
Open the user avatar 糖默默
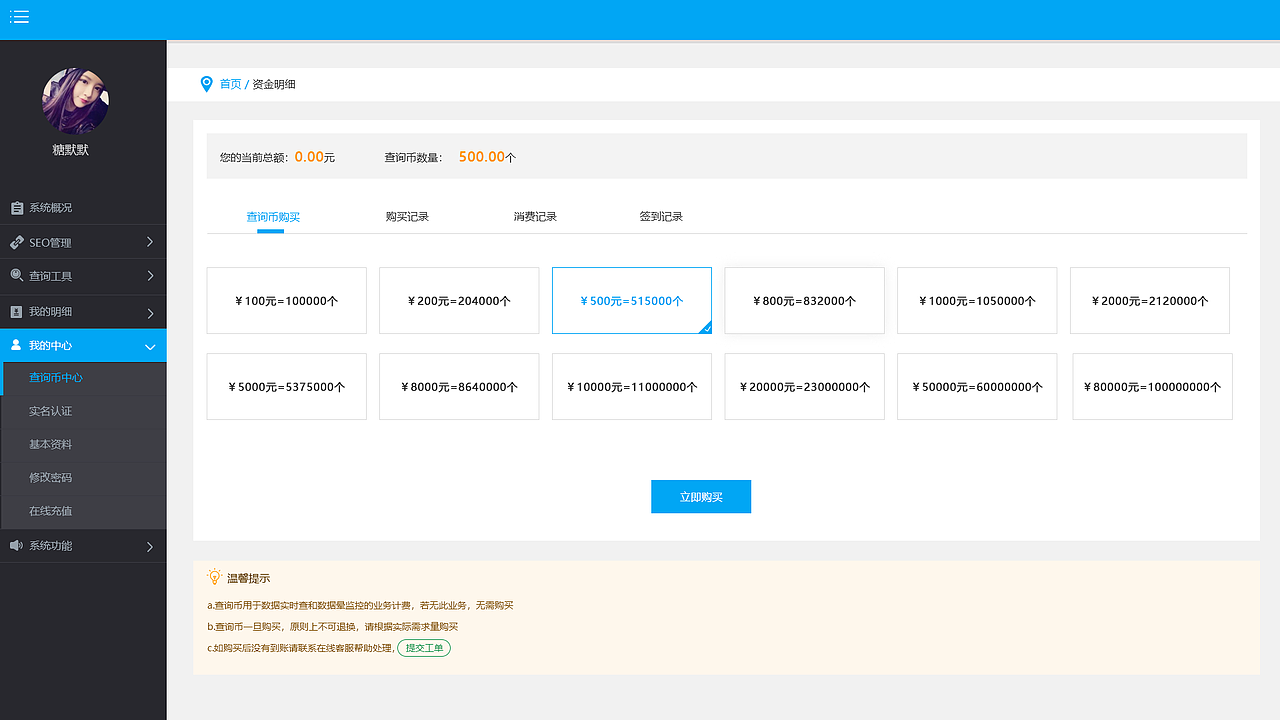point(75,101)
